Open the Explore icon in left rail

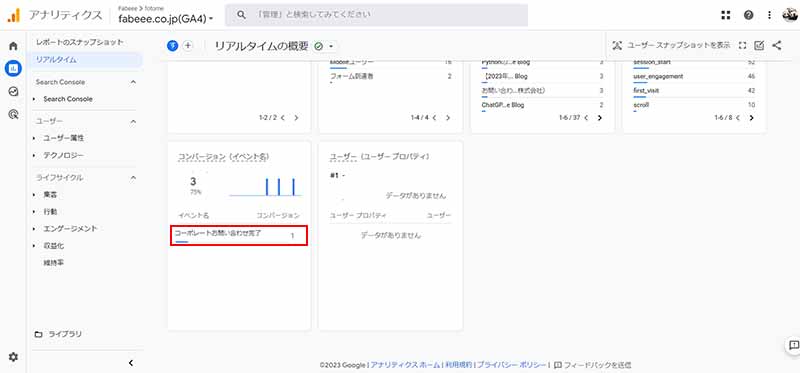(x=13, y=91)
